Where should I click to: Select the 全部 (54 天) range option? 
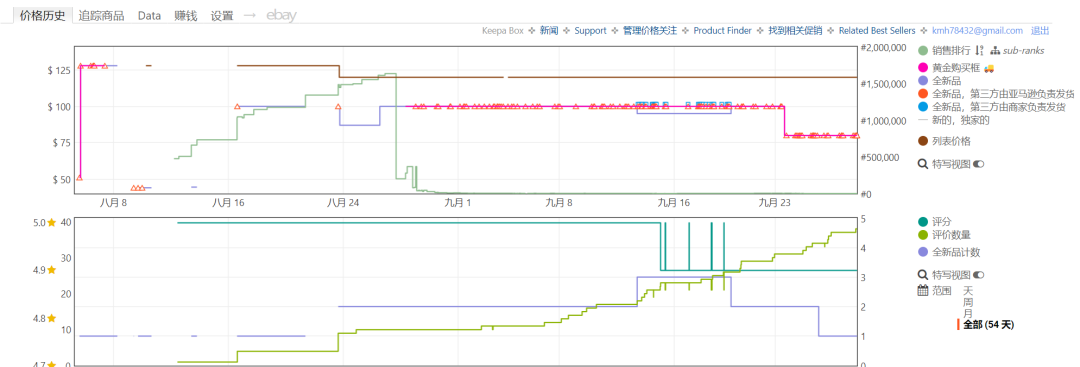988,324
